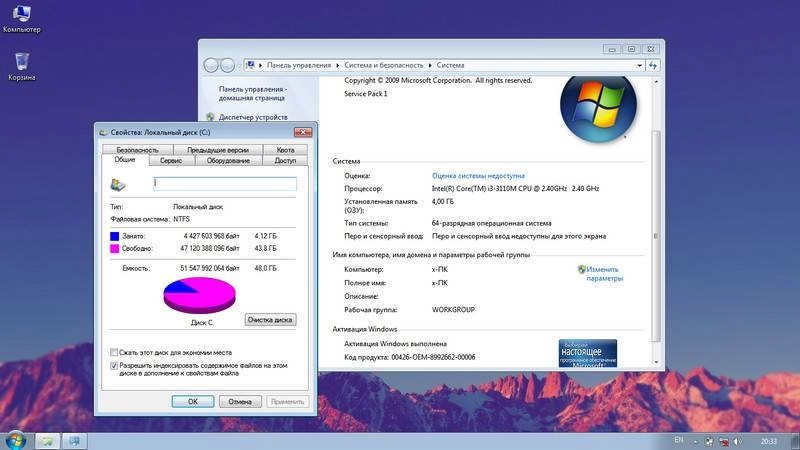Click the NTFS file system value
800x450 pixels.
coord(181,219)
